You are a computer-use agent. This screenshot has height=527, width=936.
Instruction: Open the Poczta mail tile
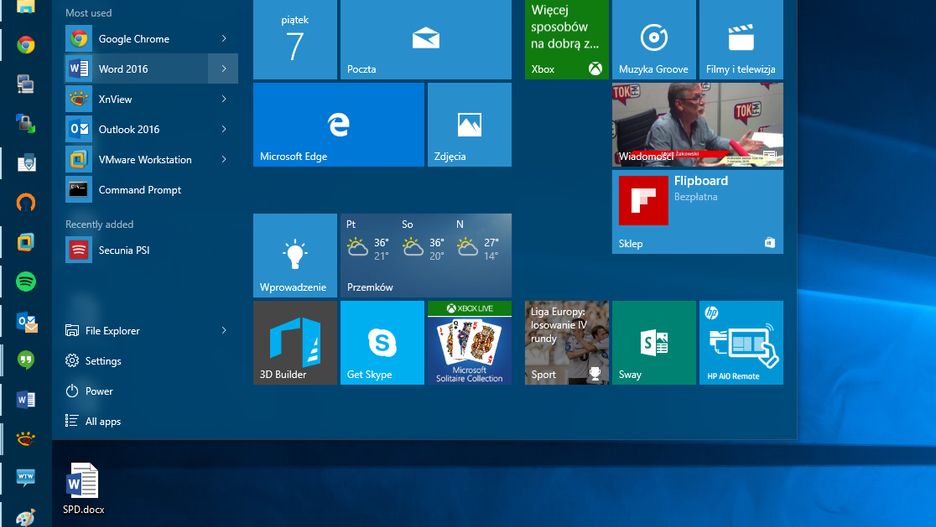[425, 40]
